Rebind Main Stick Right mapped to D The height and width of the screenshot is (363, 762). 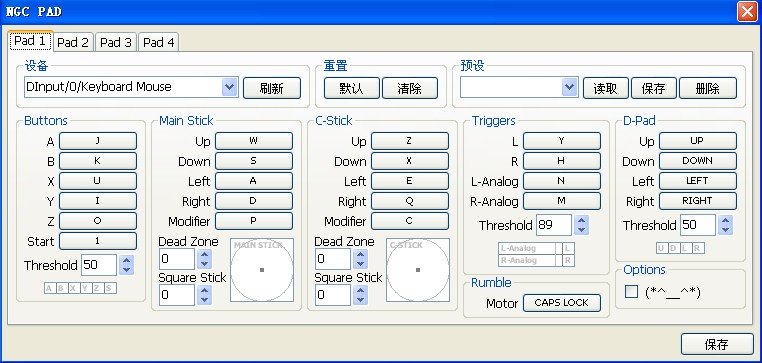point(254,201)
